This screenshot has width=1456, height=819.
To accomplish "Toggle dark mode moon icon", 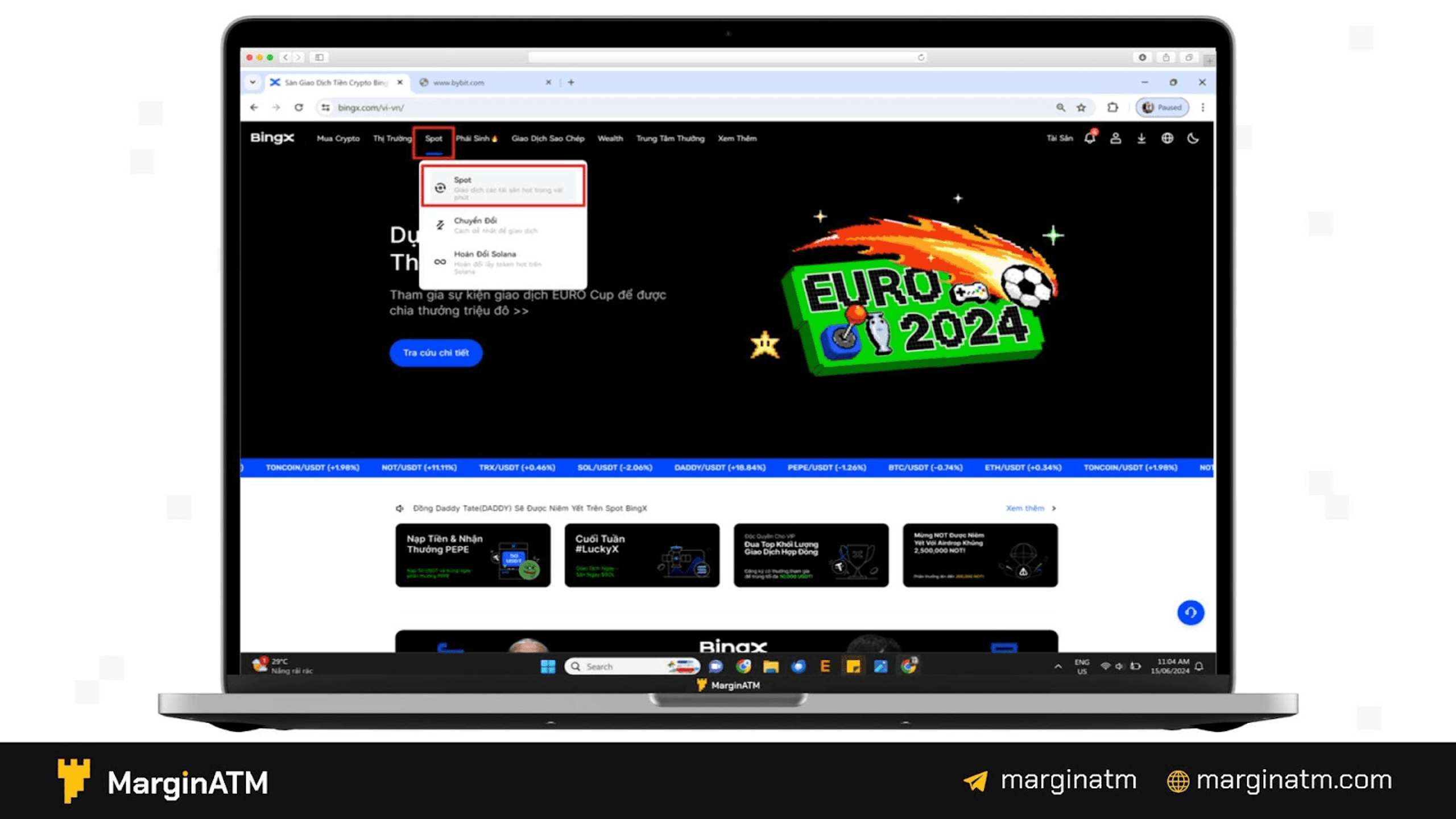I will point(1193,138).
